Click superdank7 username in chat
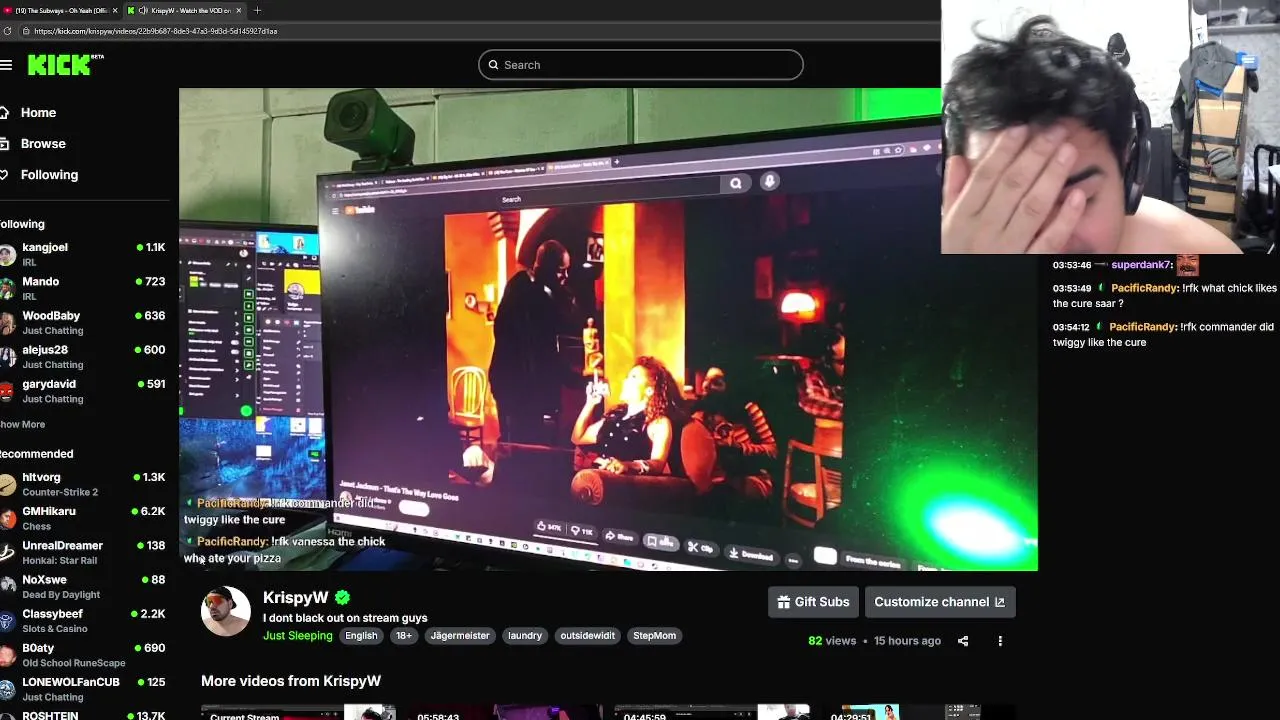The width and height of the screenshot is (1280, 720). pos(1142,265)
